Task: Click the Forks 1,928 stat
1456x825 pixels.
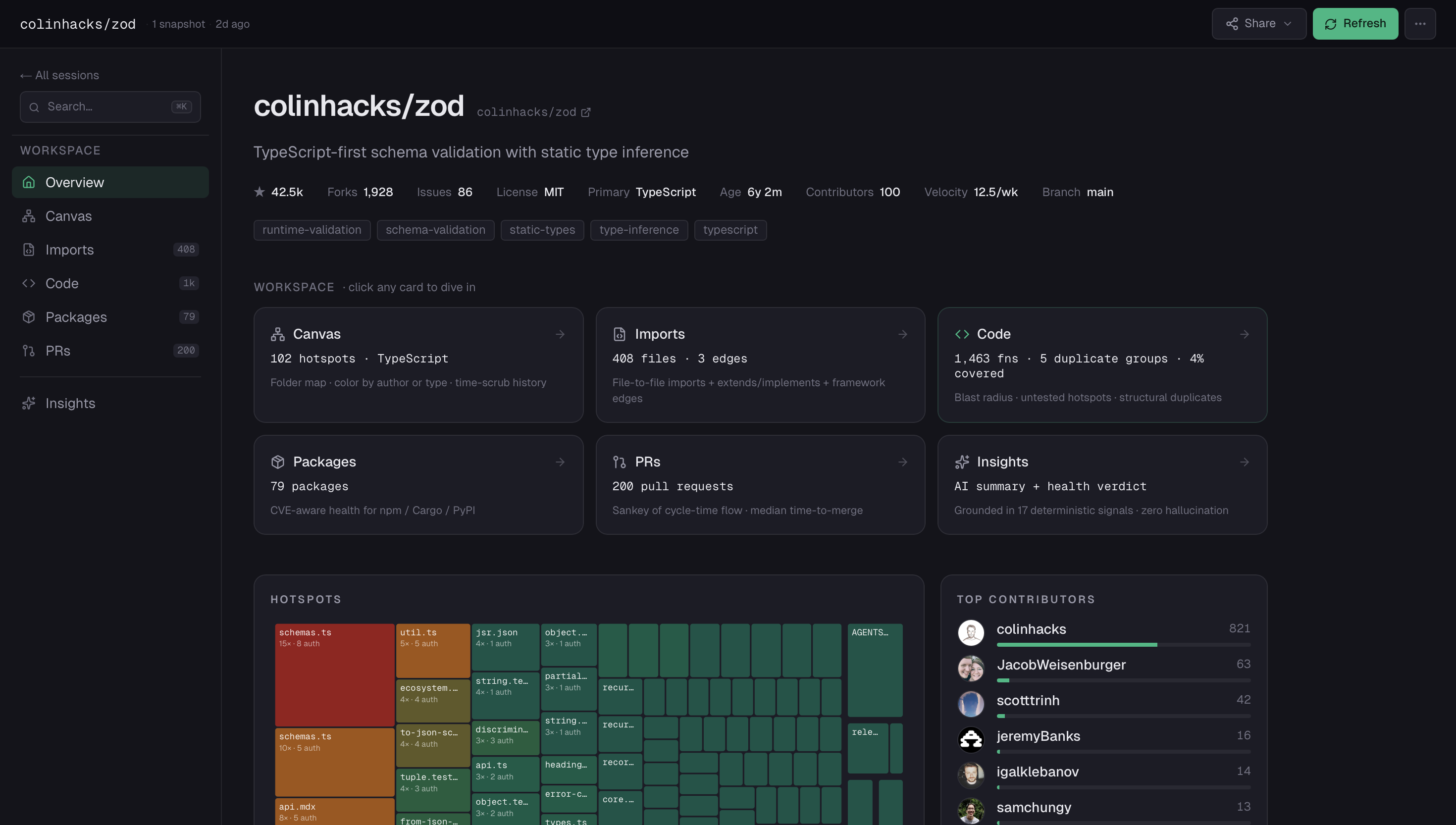Action: click(x=360, y=192)
